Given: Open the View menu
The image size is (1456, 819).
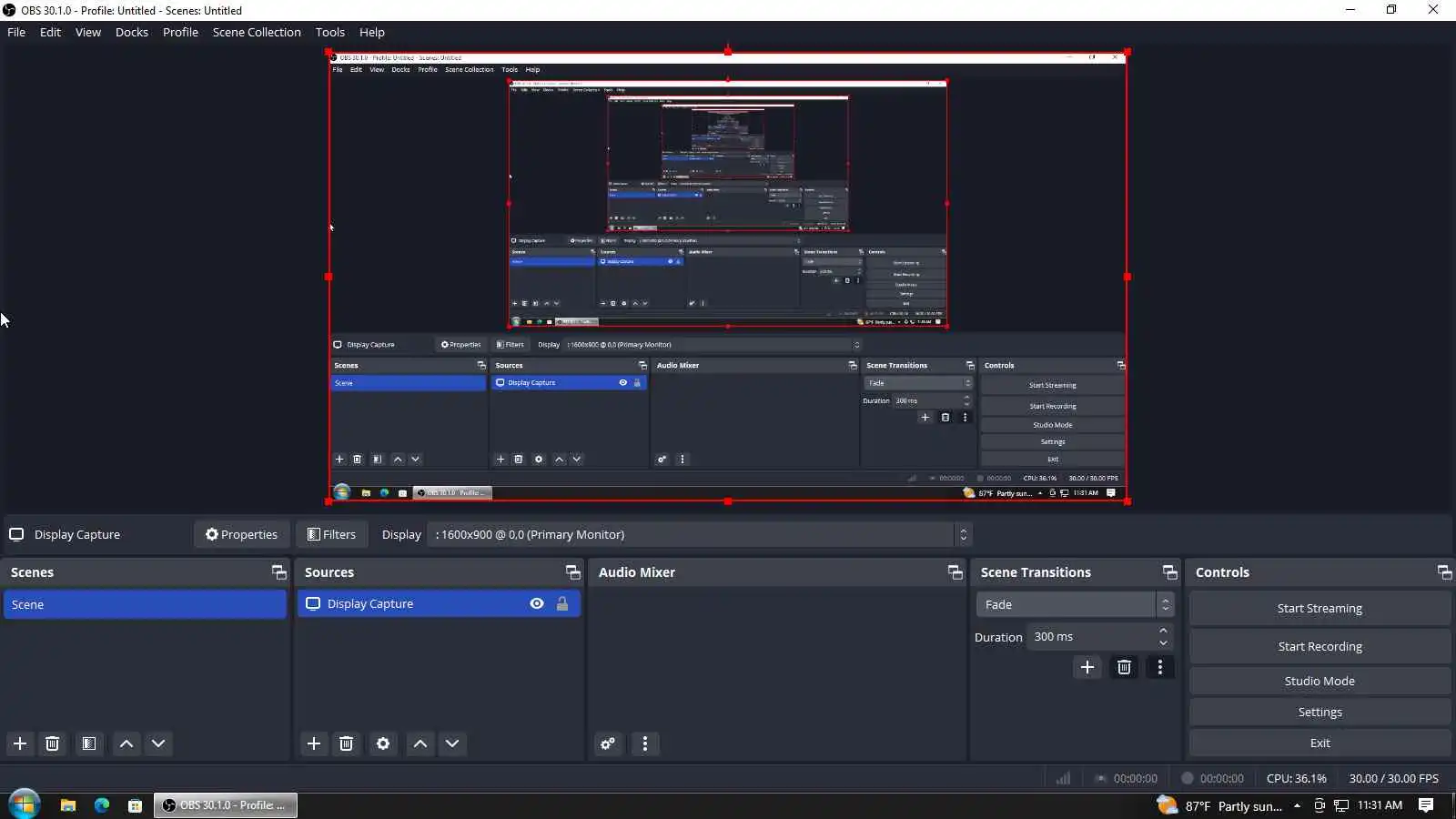Looking at the screenshot, I should (x=88, y=32).
